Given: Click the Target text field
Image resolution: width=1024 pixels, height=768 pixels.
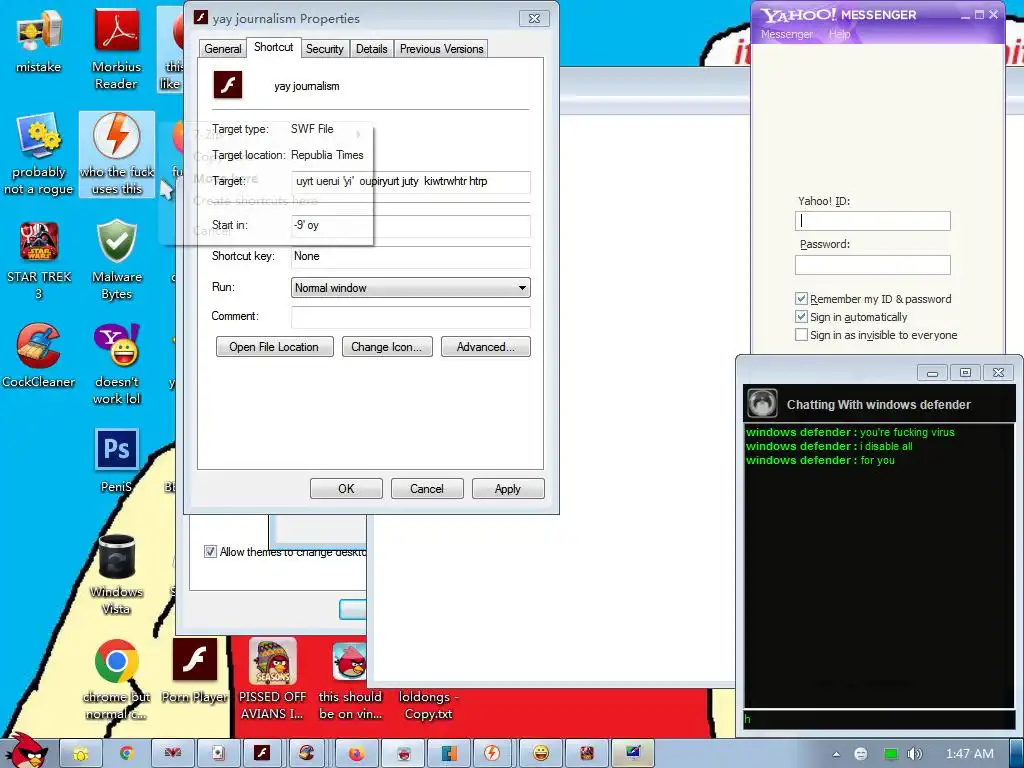Looking at the screenshot, I should pyautogui.click(x=411, y=182).
